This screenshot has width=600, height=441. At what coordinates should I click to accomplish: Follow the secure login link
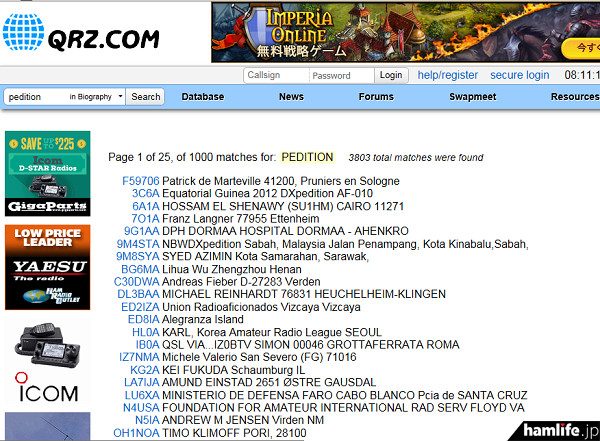(519, 75)
